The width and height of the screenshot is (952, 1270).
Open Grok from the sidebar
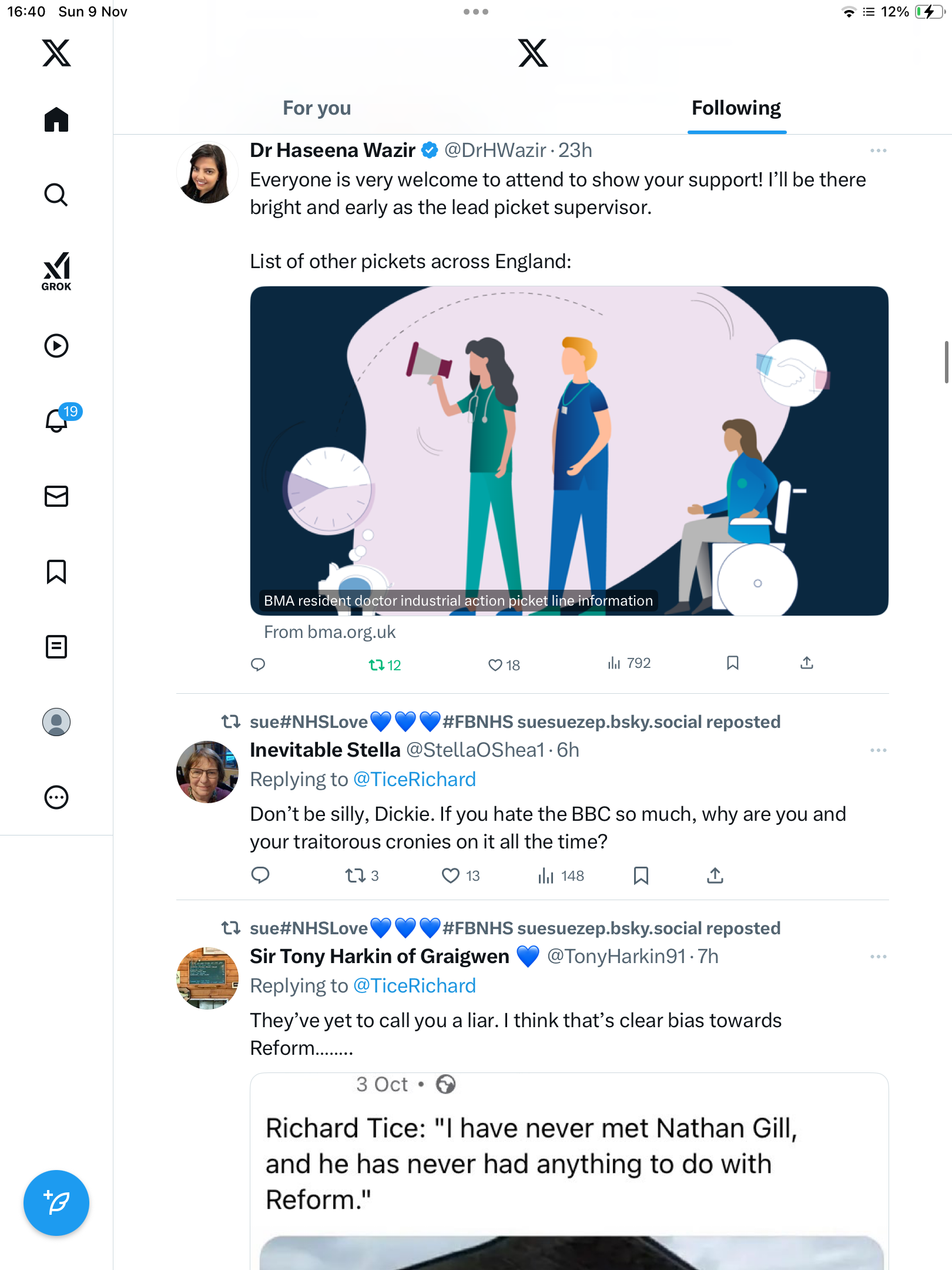click(56, 271)
